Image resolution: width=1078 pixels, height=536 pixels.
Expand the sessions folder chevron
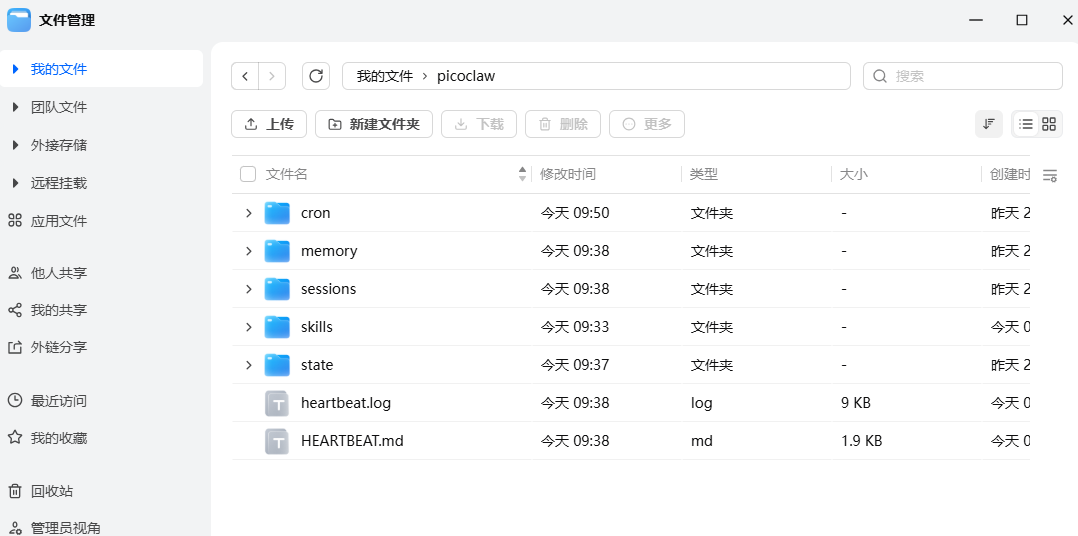248,289
